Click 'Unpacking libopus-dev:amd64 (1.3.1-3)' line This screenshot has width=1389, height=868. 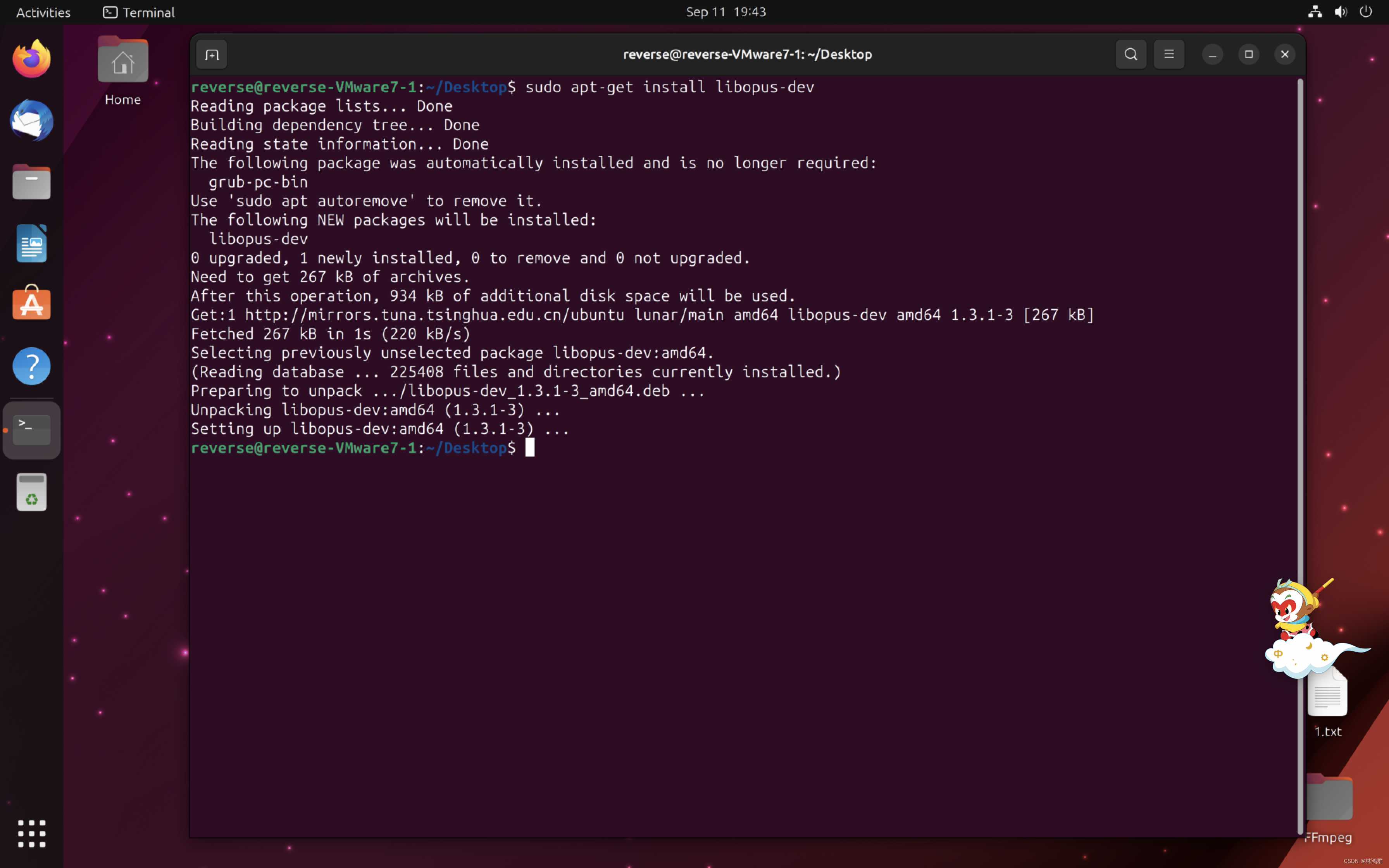376,410
